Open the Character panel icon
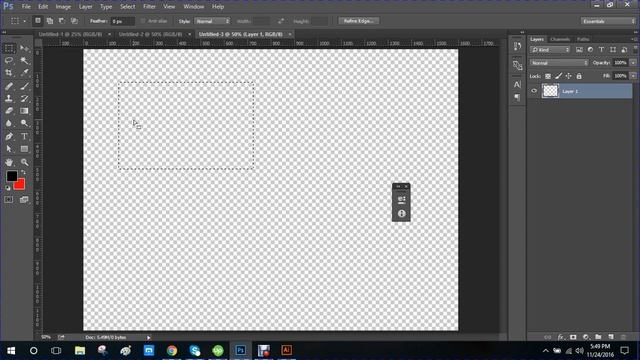Viewport: 640px width, 360px height. [517, 84]
